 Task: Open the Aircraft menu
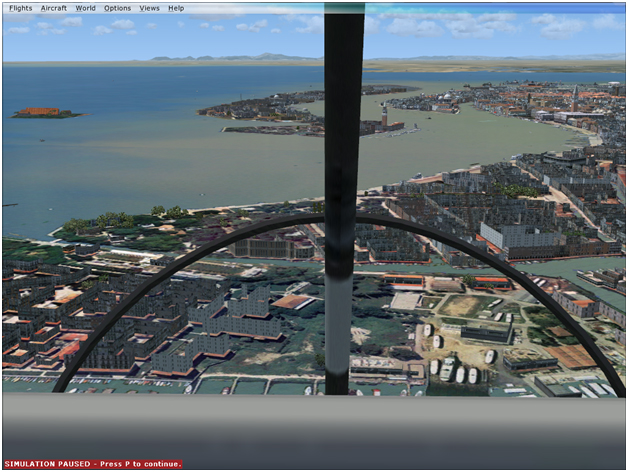tap(54, 8)
